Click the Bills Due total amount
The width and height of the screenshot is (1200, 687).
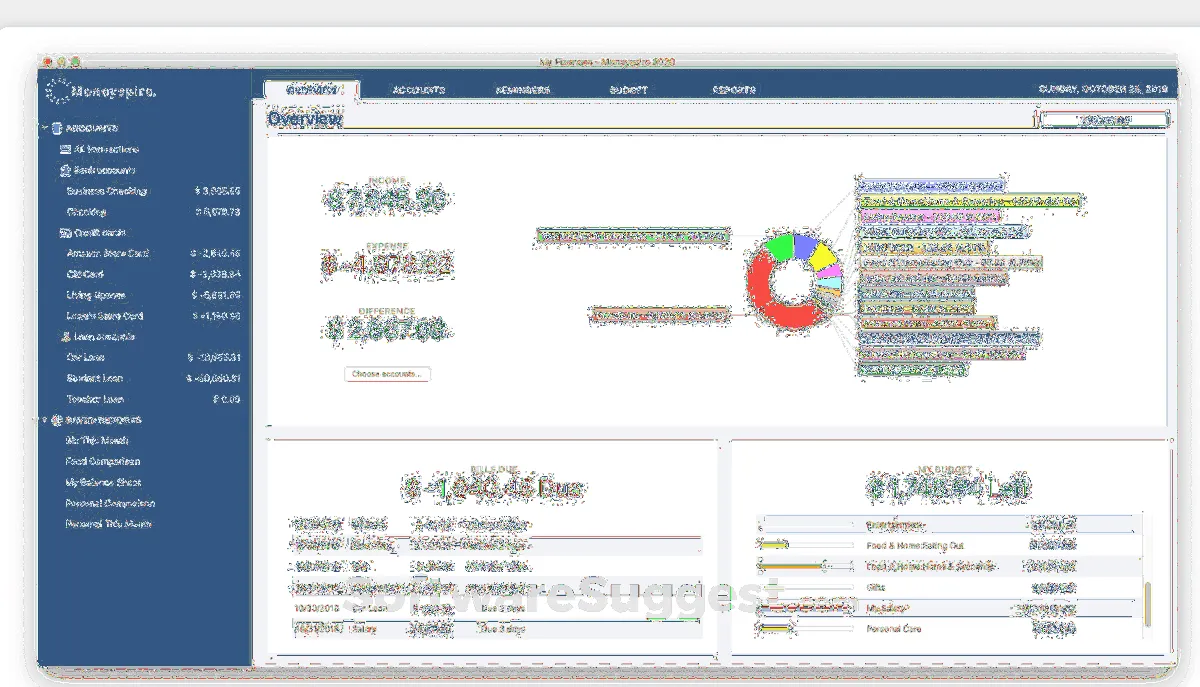[494, 489]
